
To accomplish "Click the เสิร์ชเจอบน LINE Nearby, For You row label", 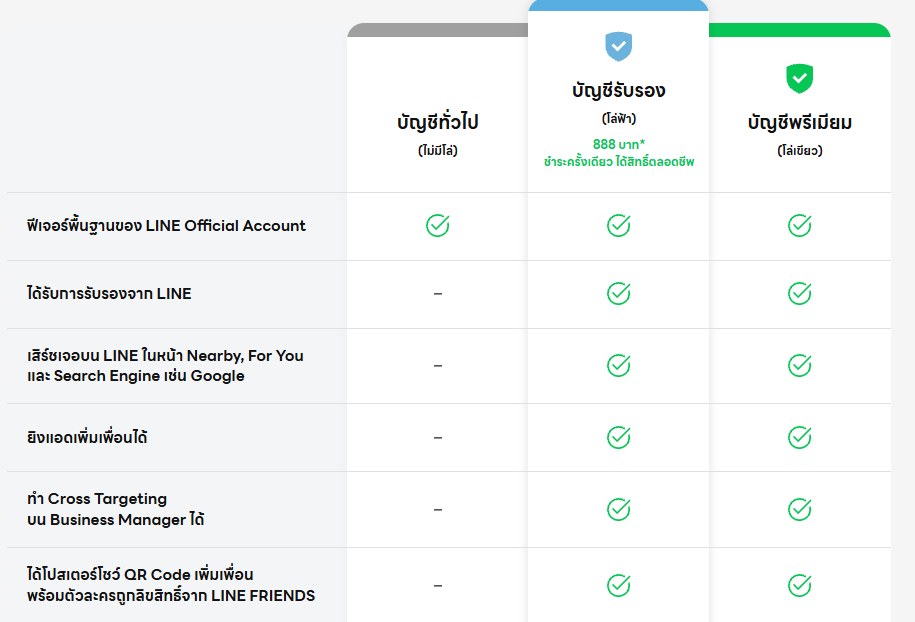I will 165,365.
